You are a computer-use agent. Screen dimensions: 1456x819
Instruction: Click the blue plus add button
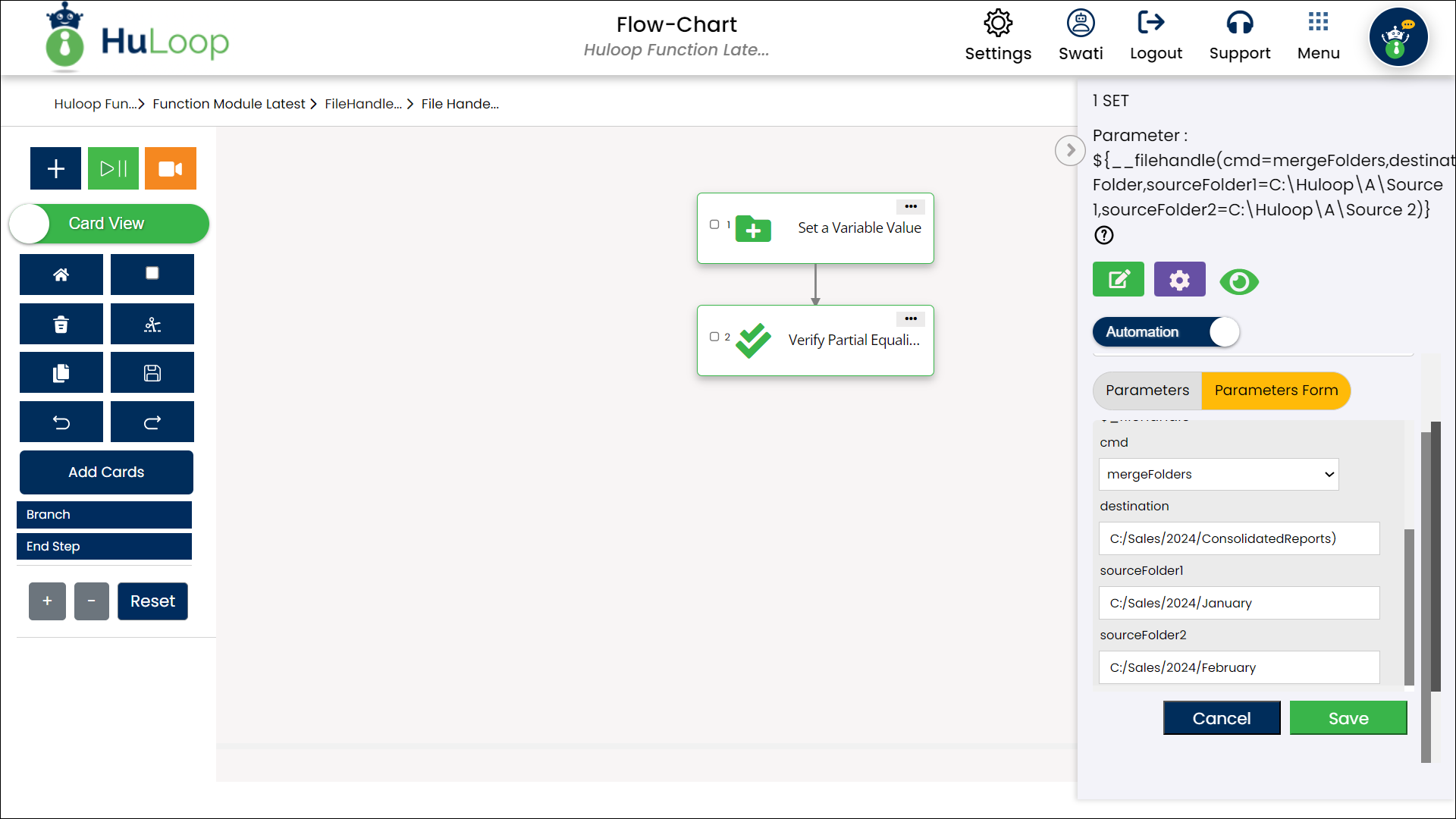tap(55, 168)
